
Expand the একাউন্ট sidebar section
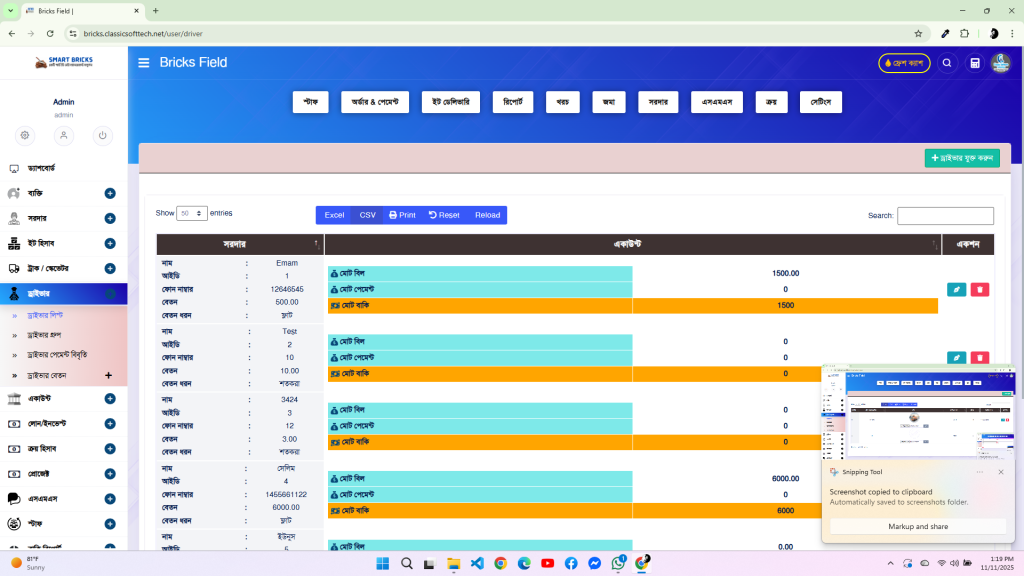point(110,398)
